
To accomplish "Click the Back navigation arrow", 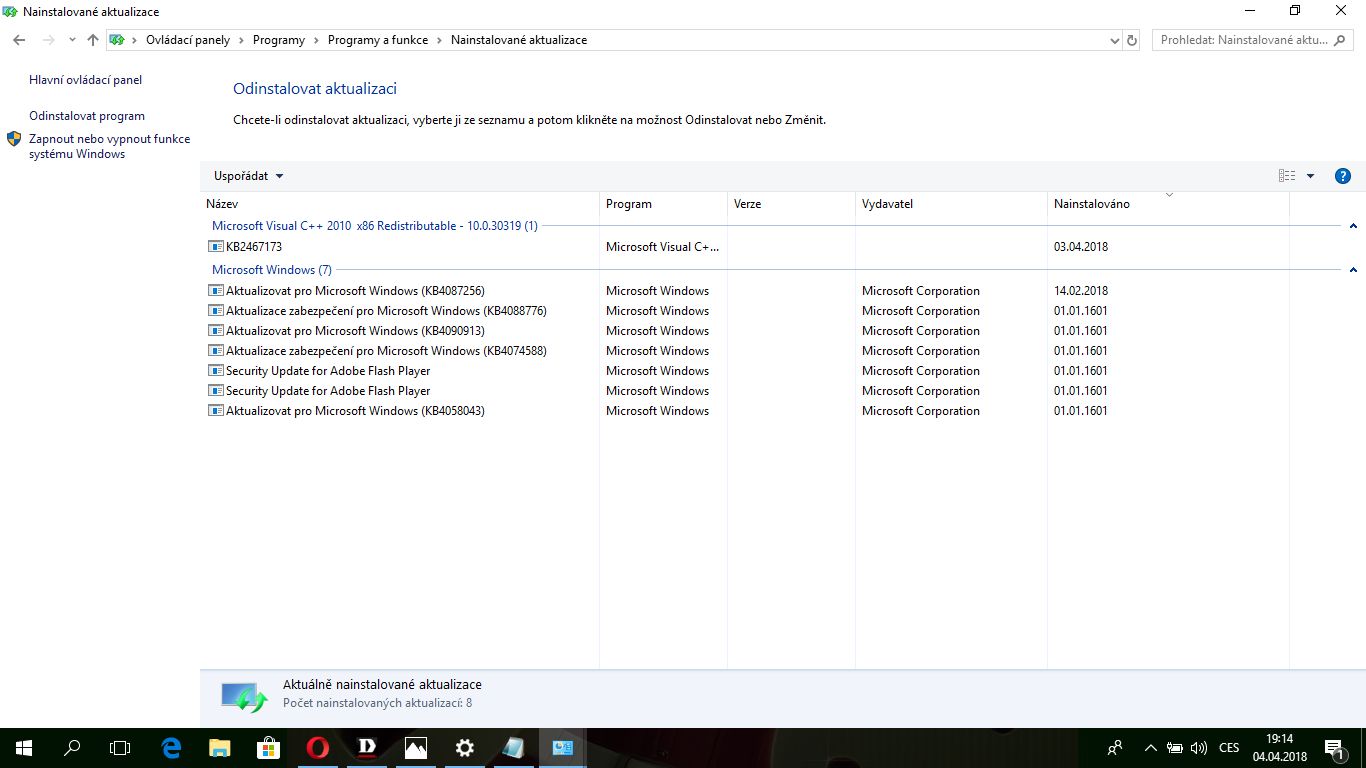I will click(x=19, y=40).
